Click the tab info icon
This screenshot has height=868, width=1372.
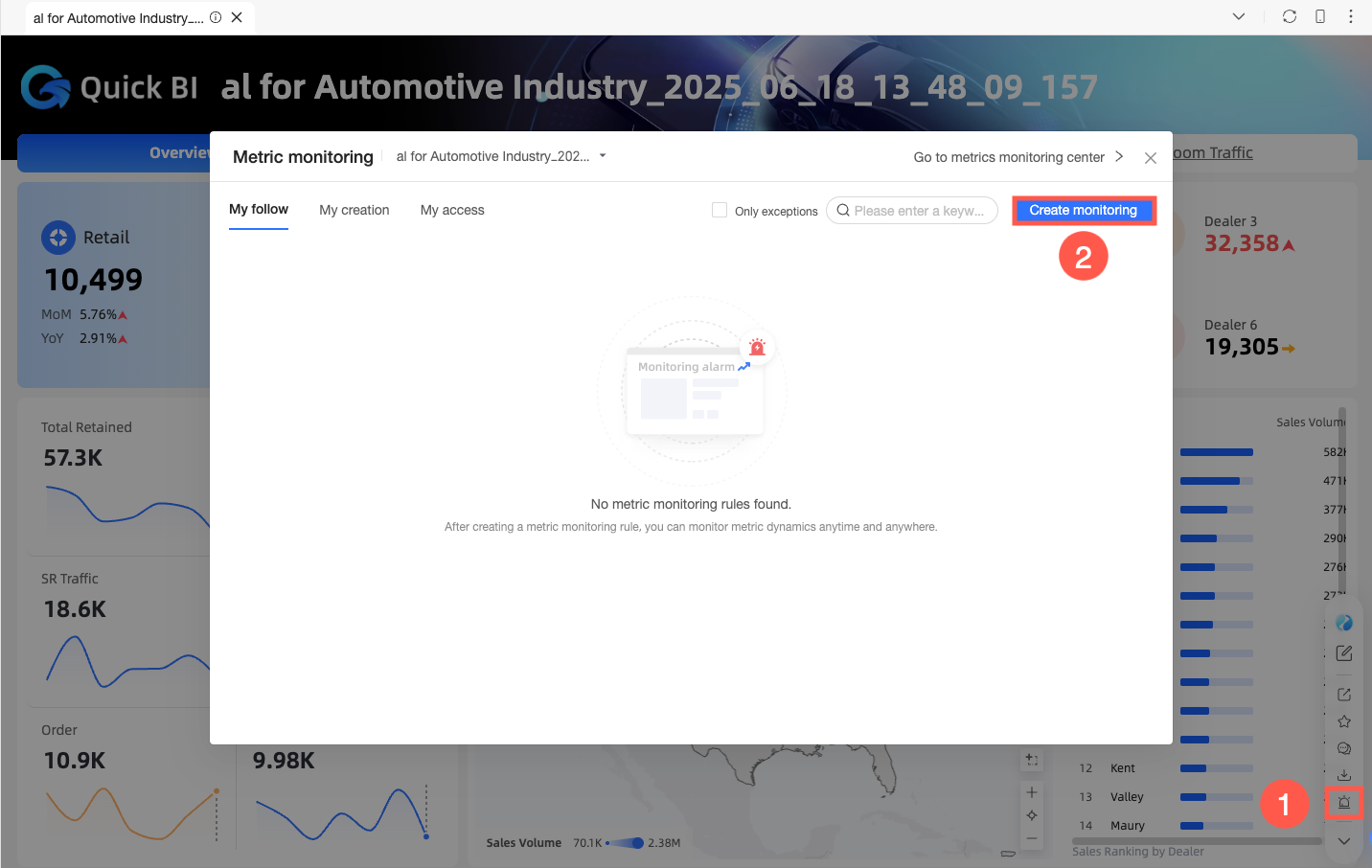coord(216,17)
